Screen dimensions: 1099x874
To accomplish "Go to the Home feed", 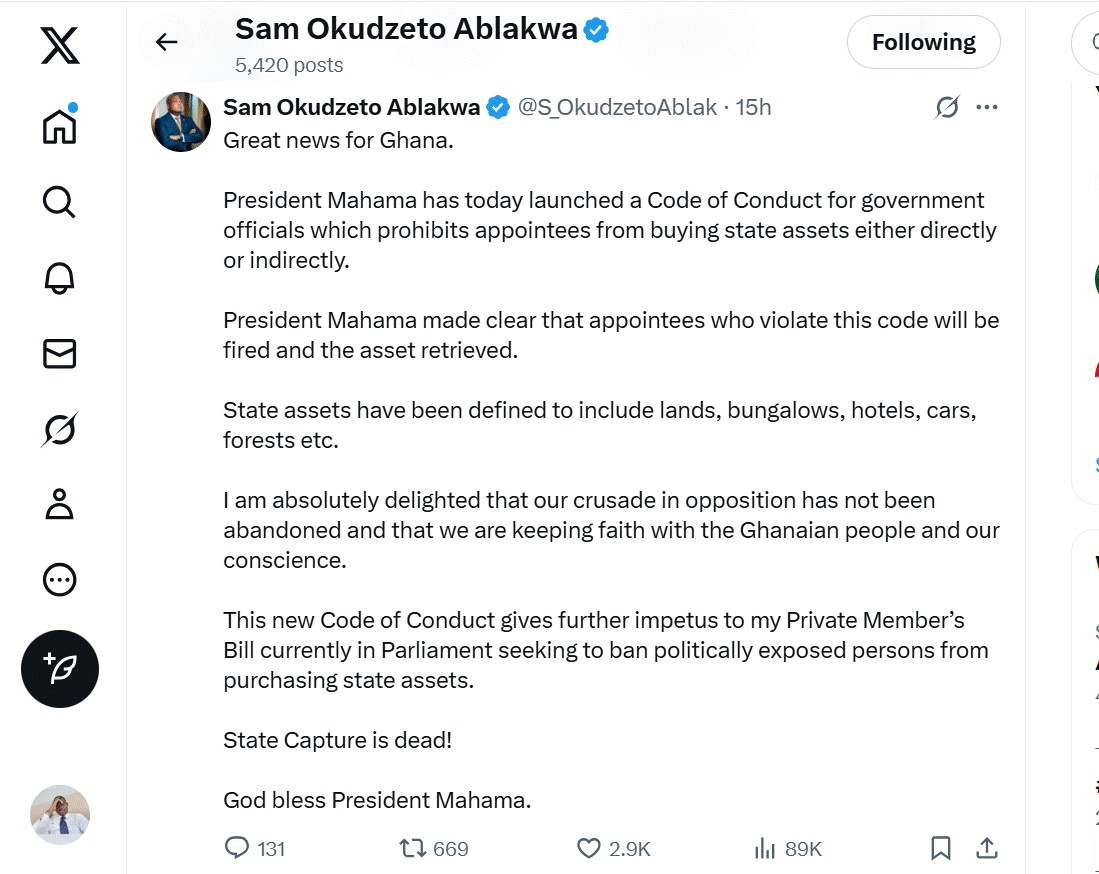I will coord(60,126).
